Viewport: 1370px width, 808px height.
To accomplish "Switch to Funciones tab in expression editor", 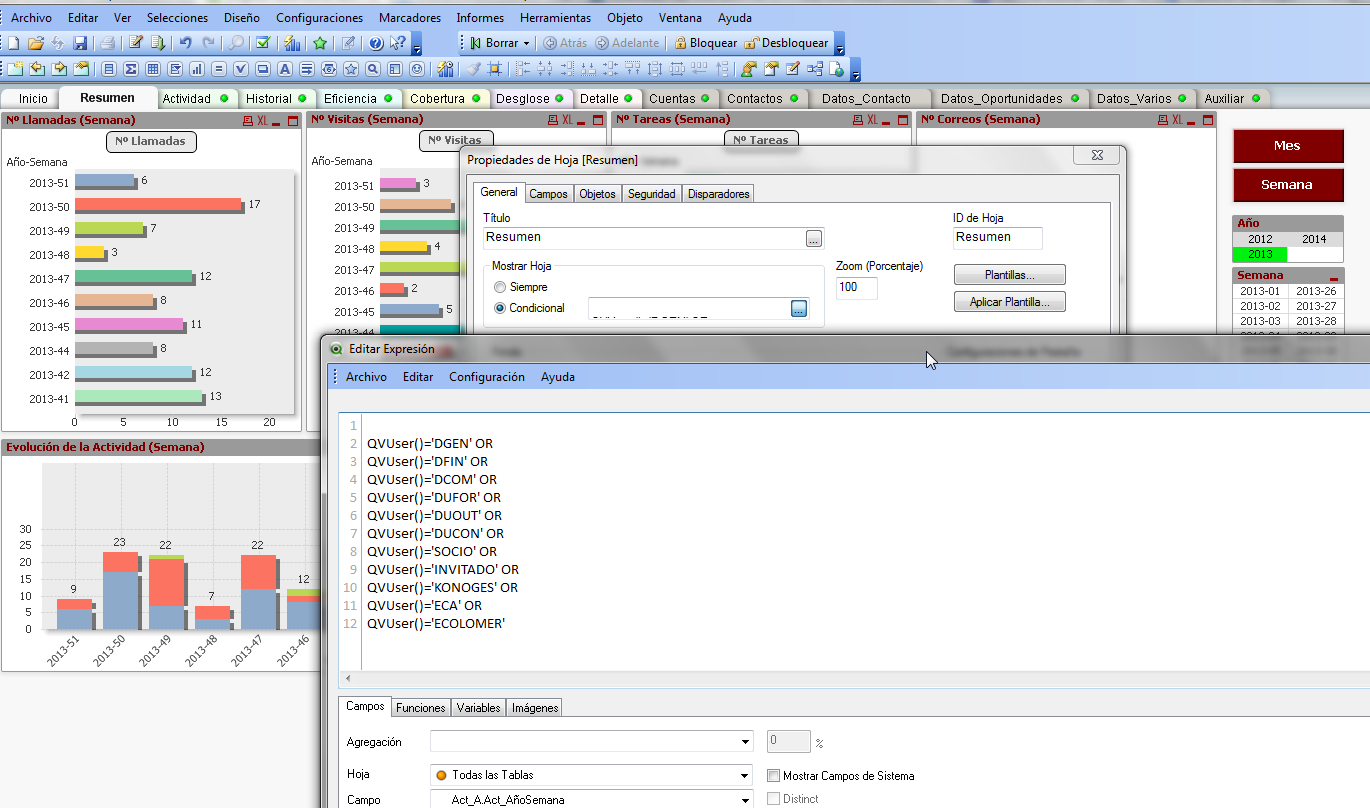I will pyautogui.click(x=421, y=707).
